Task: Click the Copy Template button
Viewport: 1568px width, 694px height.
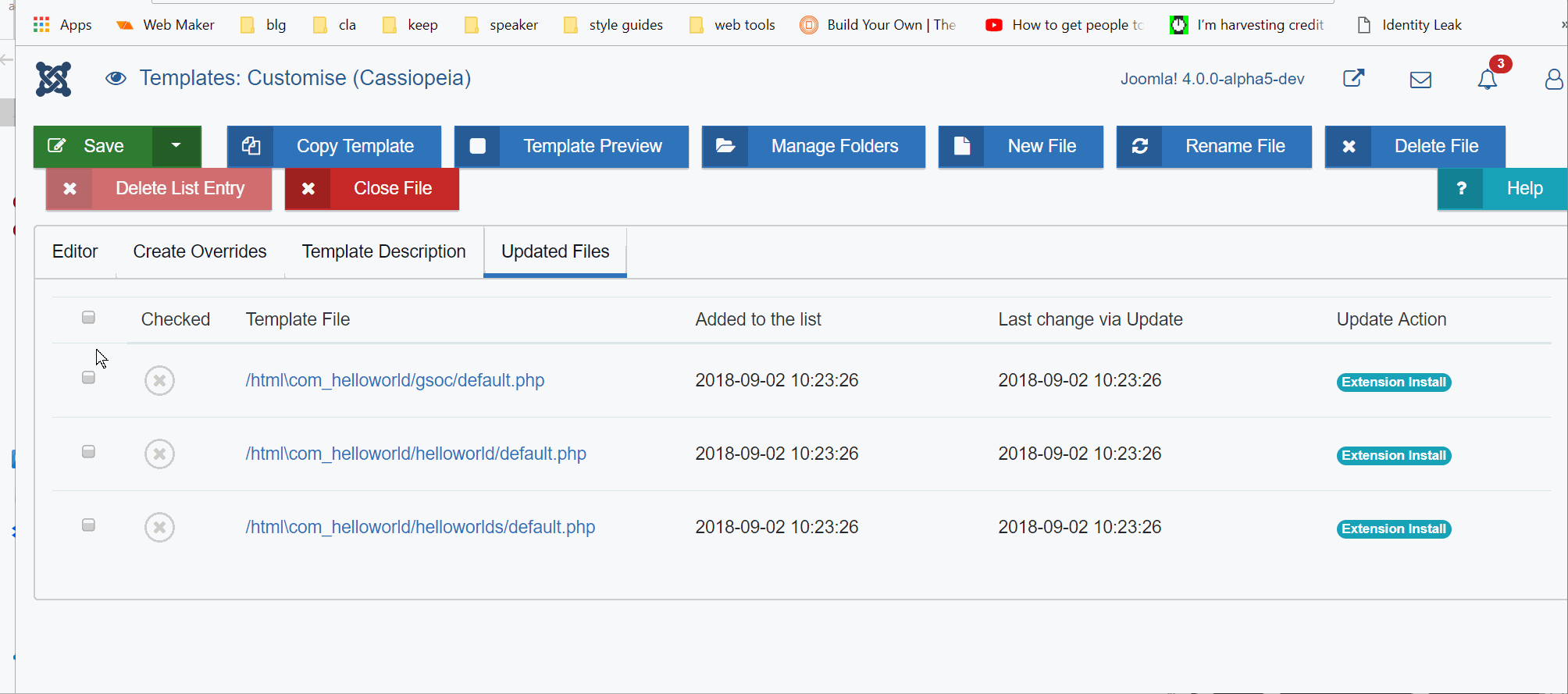Action: (x=334, y=146)
